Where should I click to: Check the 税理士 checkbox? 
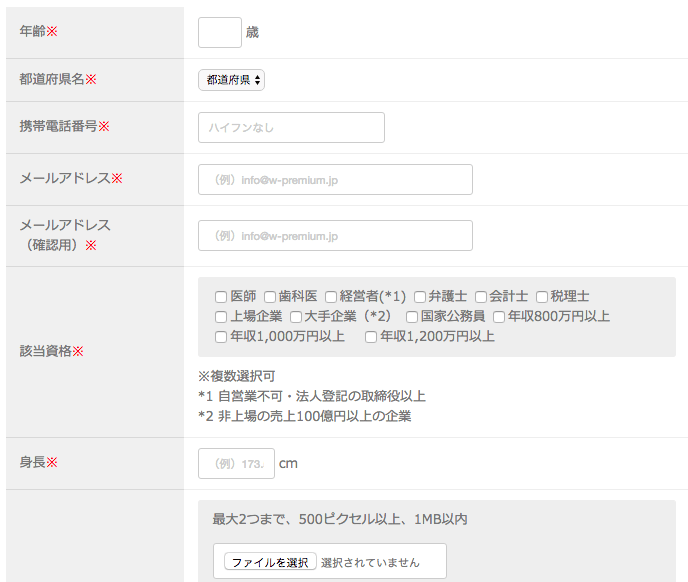[542, 297]
